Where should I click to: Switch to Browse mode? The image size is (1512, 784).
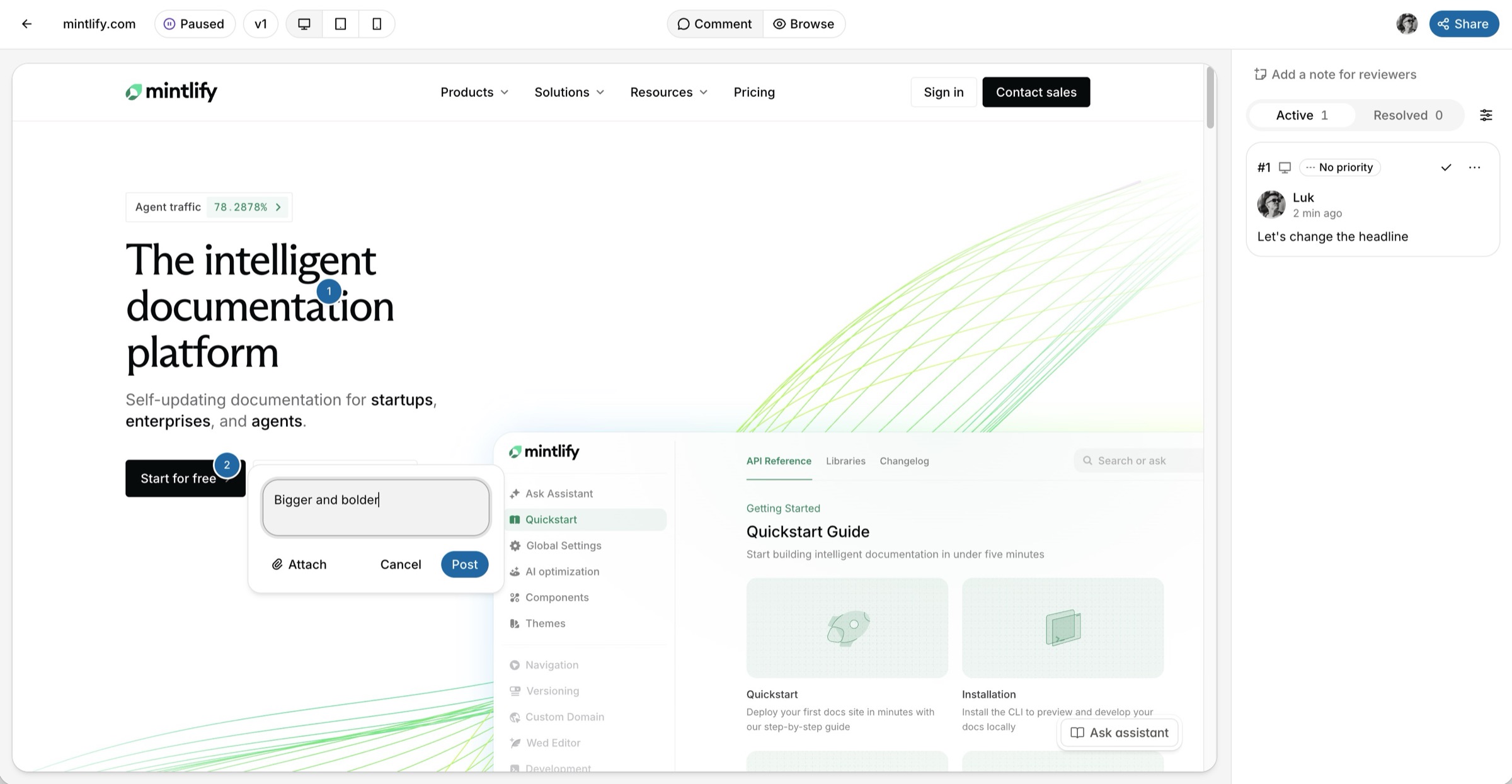[x=803, y=24]
